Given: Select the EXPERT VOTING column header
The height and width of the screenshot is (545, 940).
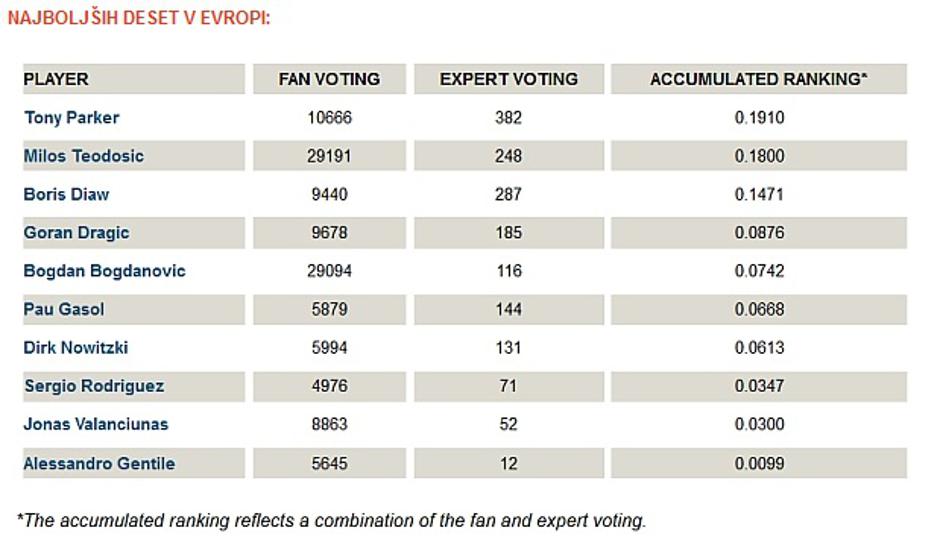Looking at the screenshot, I should pyautogui.click(x=508, y=79).
